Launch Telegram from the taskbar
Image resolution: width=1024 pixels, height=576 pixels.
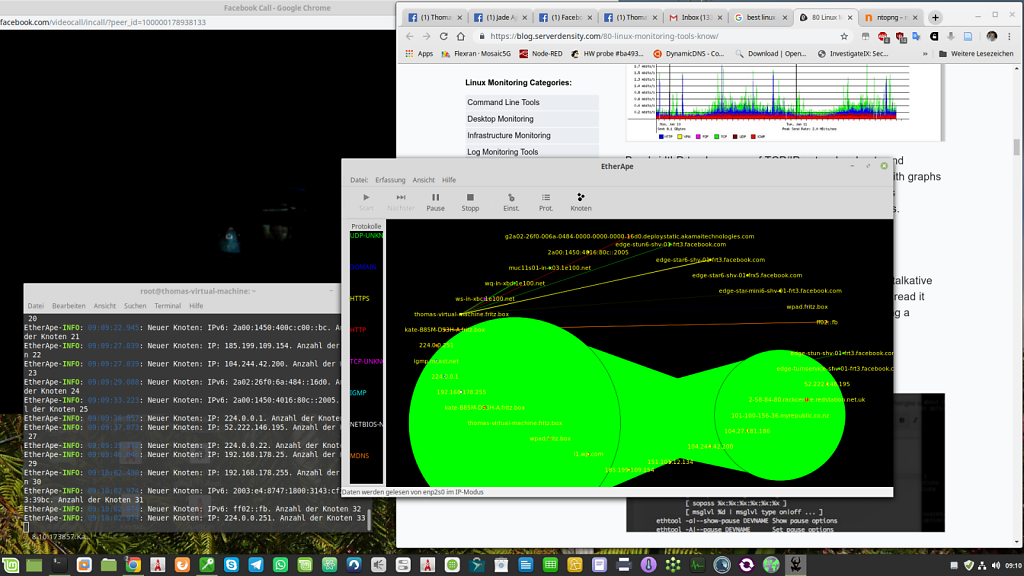[256, 565]
